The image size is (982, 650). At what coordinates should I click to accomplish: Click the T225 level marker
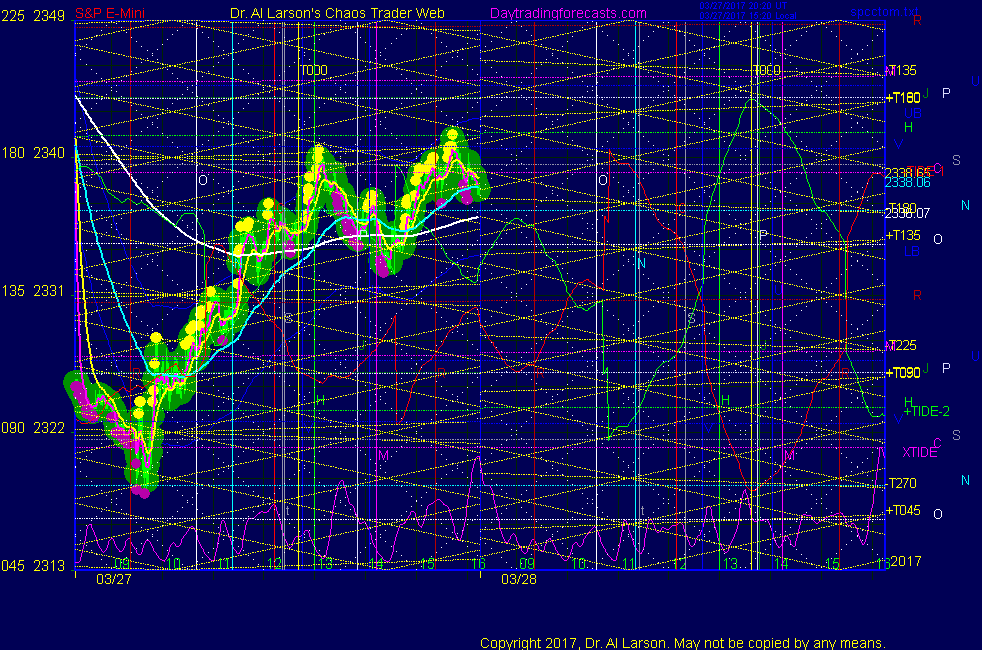(x=903, y=345)
